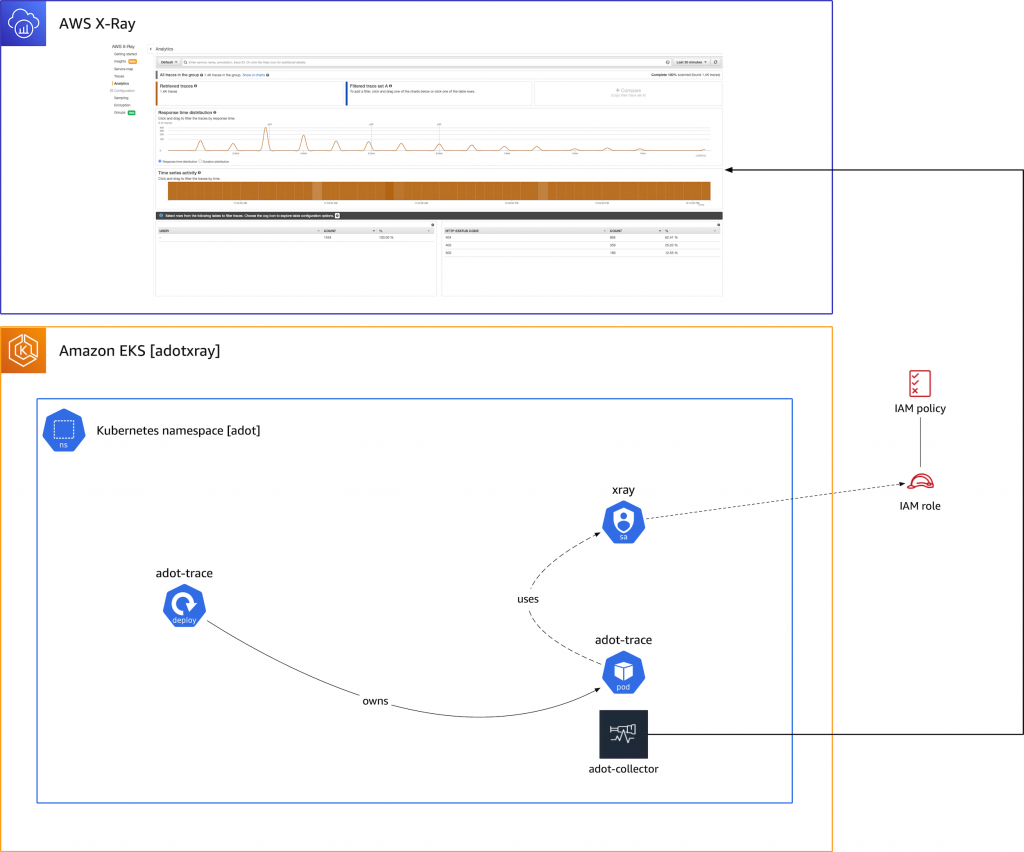1024x852 pixels.
Task: Select Response time distribution radio button
Action: point(160,161)
